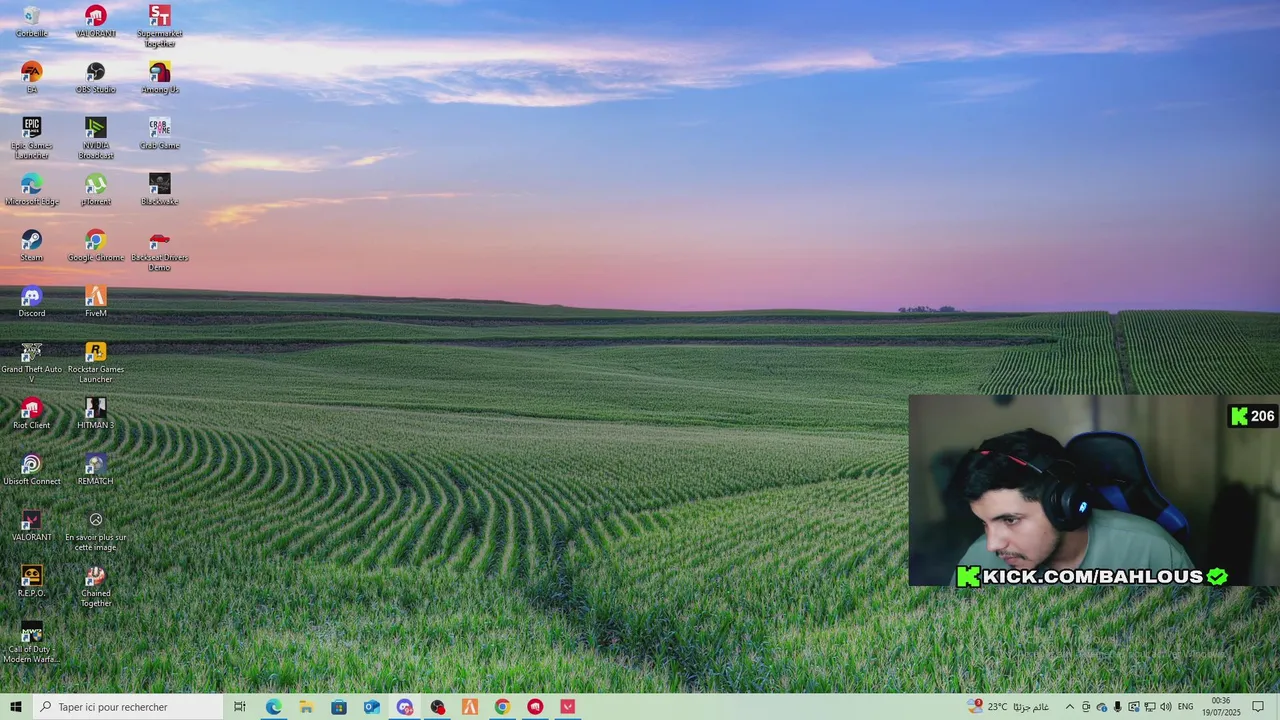Open network settings tray icon
The width and height of the screenshot is (1280, 720).
(x=1150, y=707)
